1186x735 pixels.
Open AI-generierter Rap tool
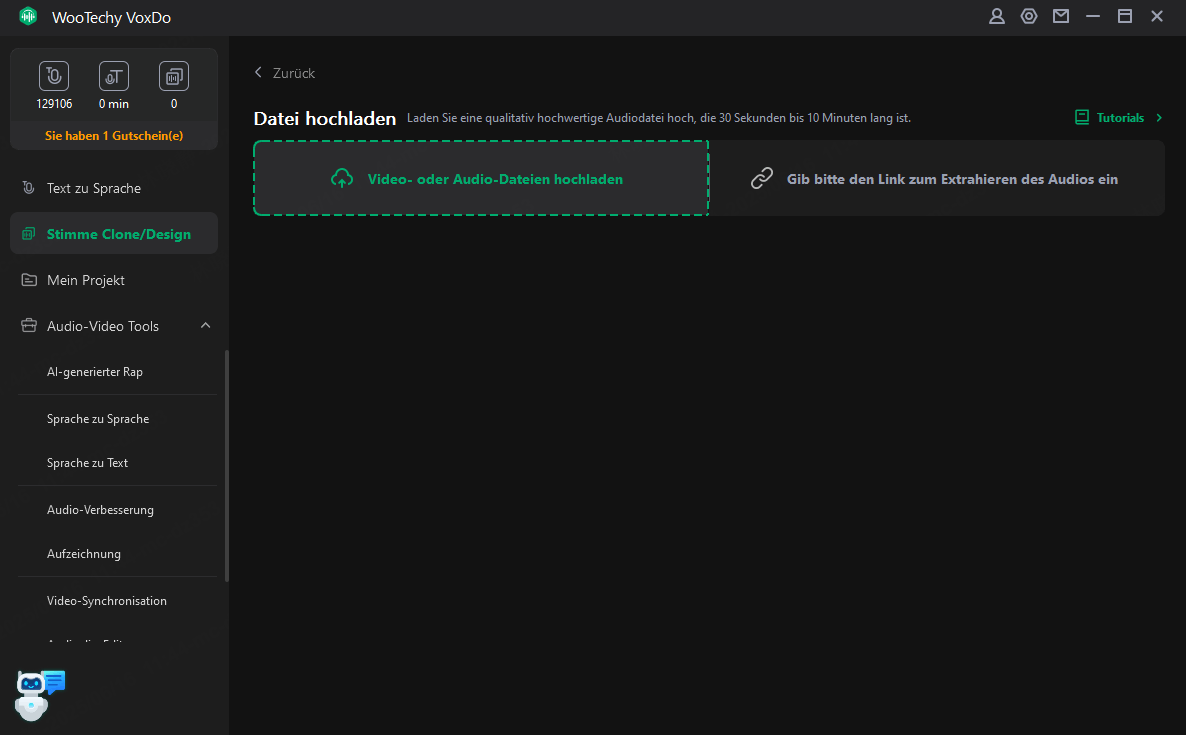coord(95,372)
